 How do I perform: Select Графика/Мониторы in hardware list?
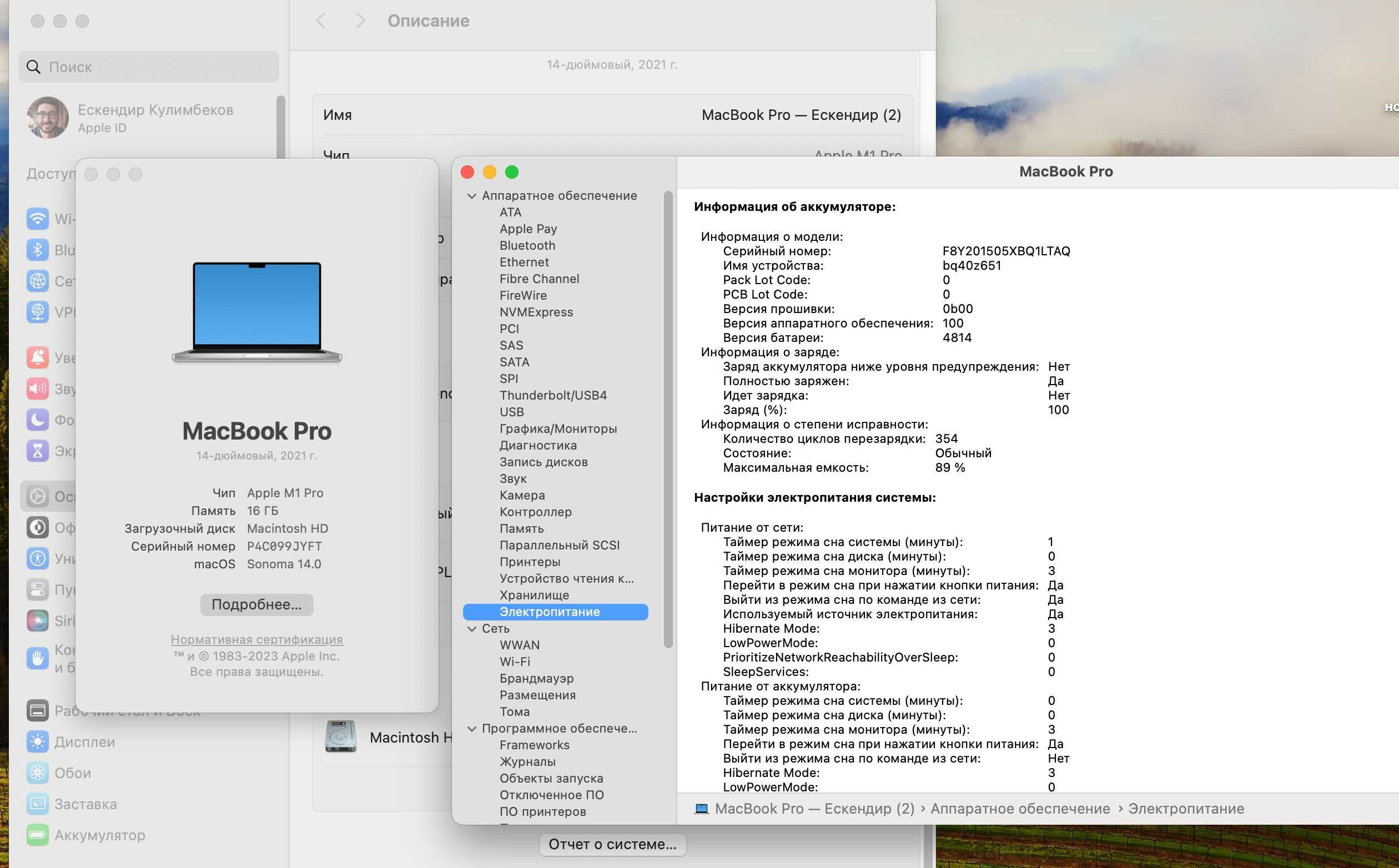pos(558,429)
